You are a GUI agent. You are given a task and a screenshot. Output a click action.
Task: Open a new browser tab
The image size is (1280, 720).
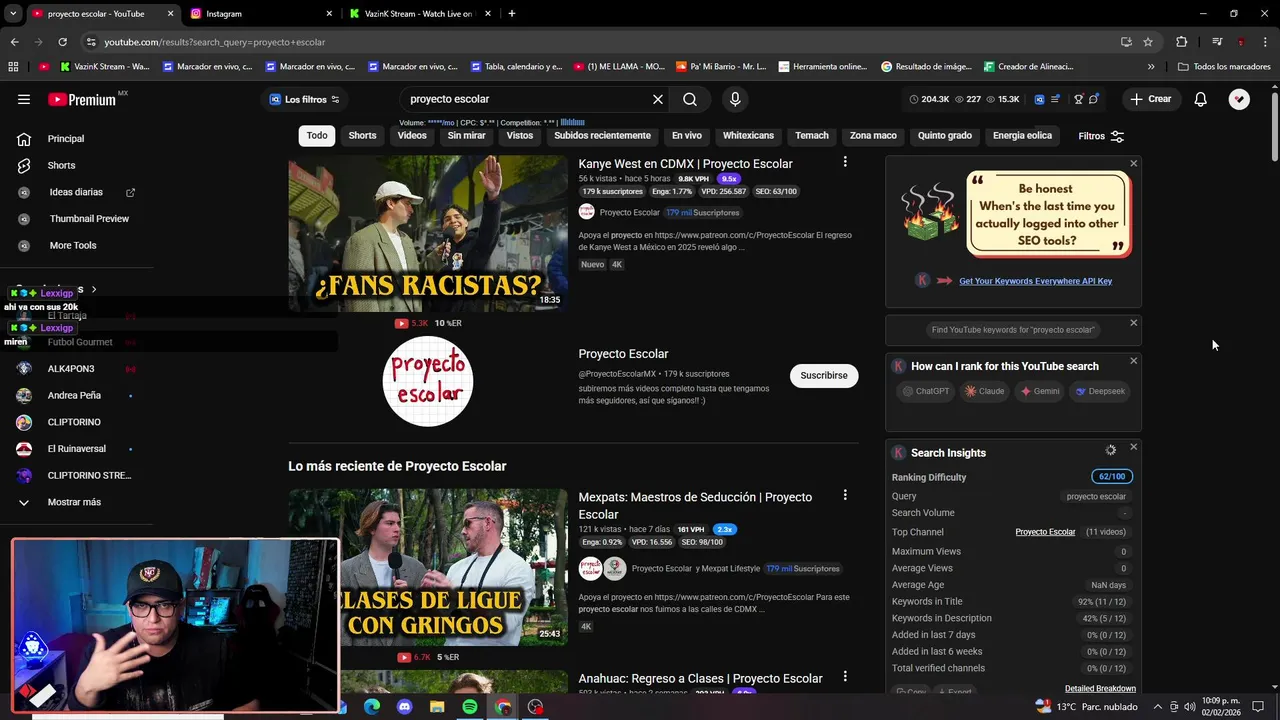(512, 14)
